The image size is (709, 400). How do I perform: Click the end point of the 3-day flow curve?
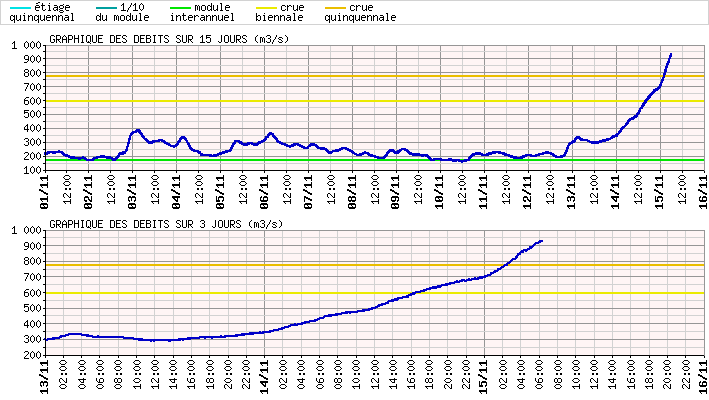(x=541, y=241)
